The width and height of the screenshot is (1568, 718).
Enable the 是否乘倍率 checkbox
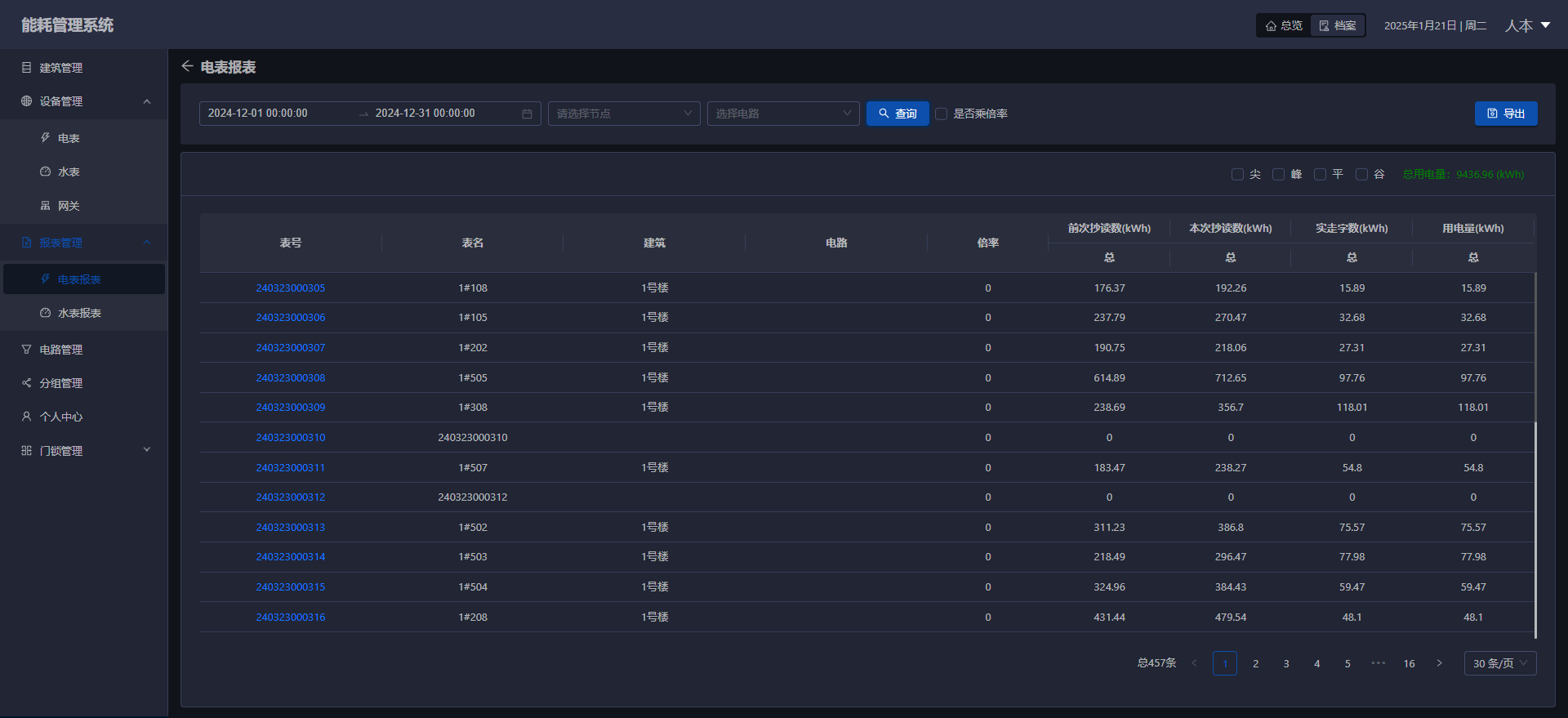click(x=941, y=114)
